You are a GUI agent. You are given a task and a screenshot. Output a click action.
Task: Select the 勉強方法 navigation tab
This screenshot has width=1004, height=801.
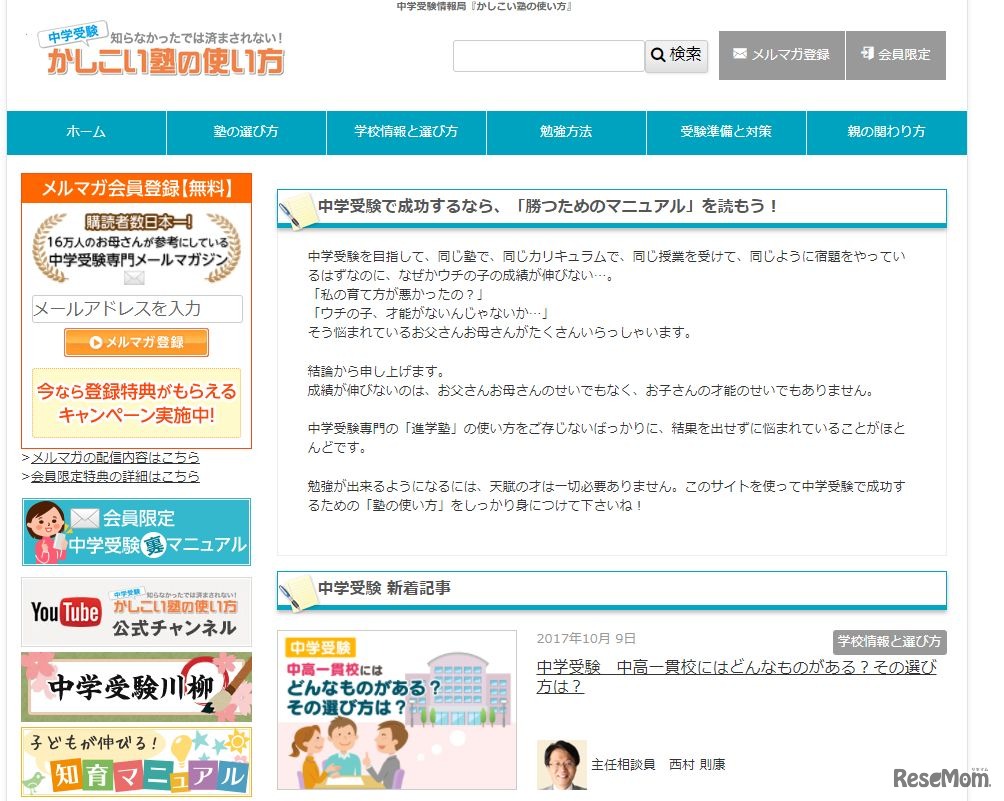click(x=566, y=131)
